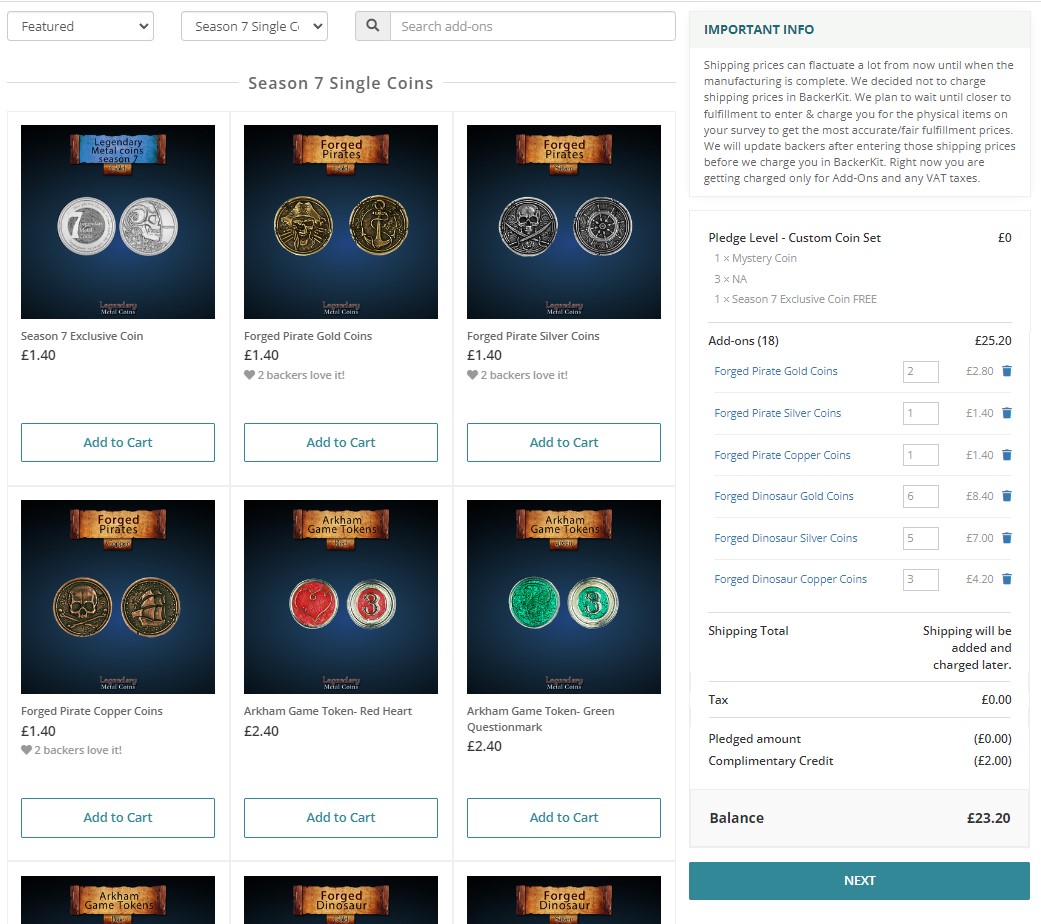
Task: Click the search magnifier icon
Action: (373, 26)
